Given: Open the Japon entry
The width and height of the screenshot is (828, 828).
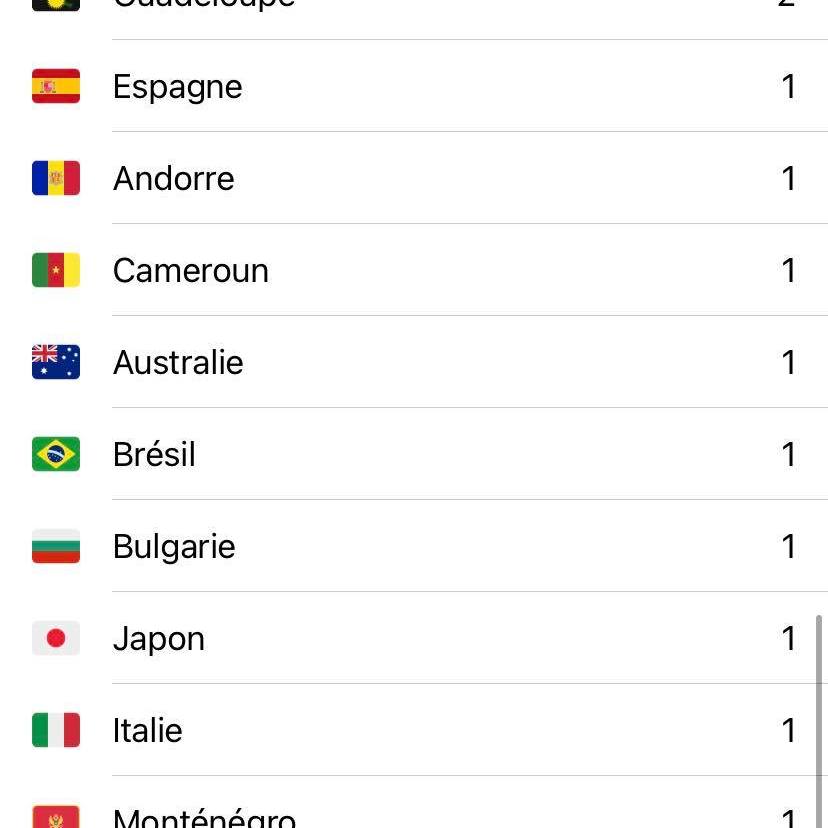Looking at the screenshot, I should [x=159, y=639].
